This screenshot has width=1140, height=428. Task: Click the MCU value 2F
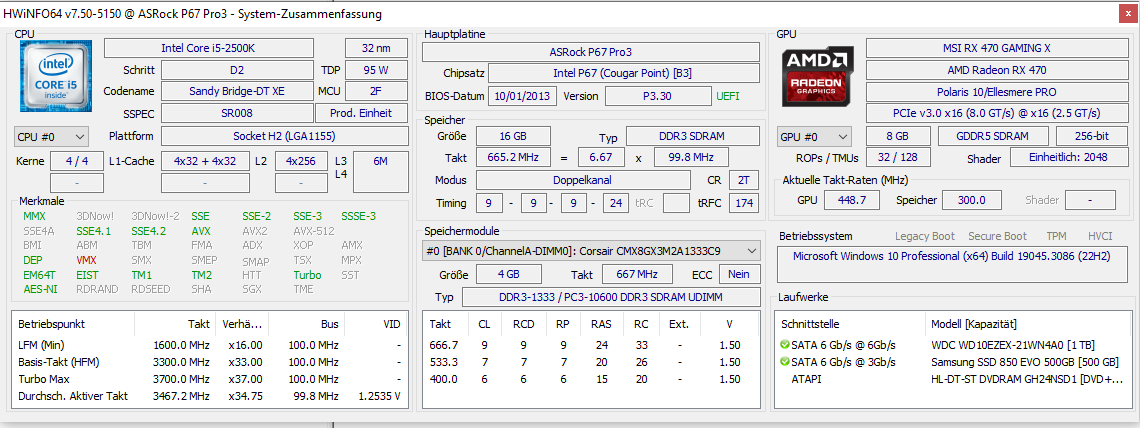tap(377, 92)
